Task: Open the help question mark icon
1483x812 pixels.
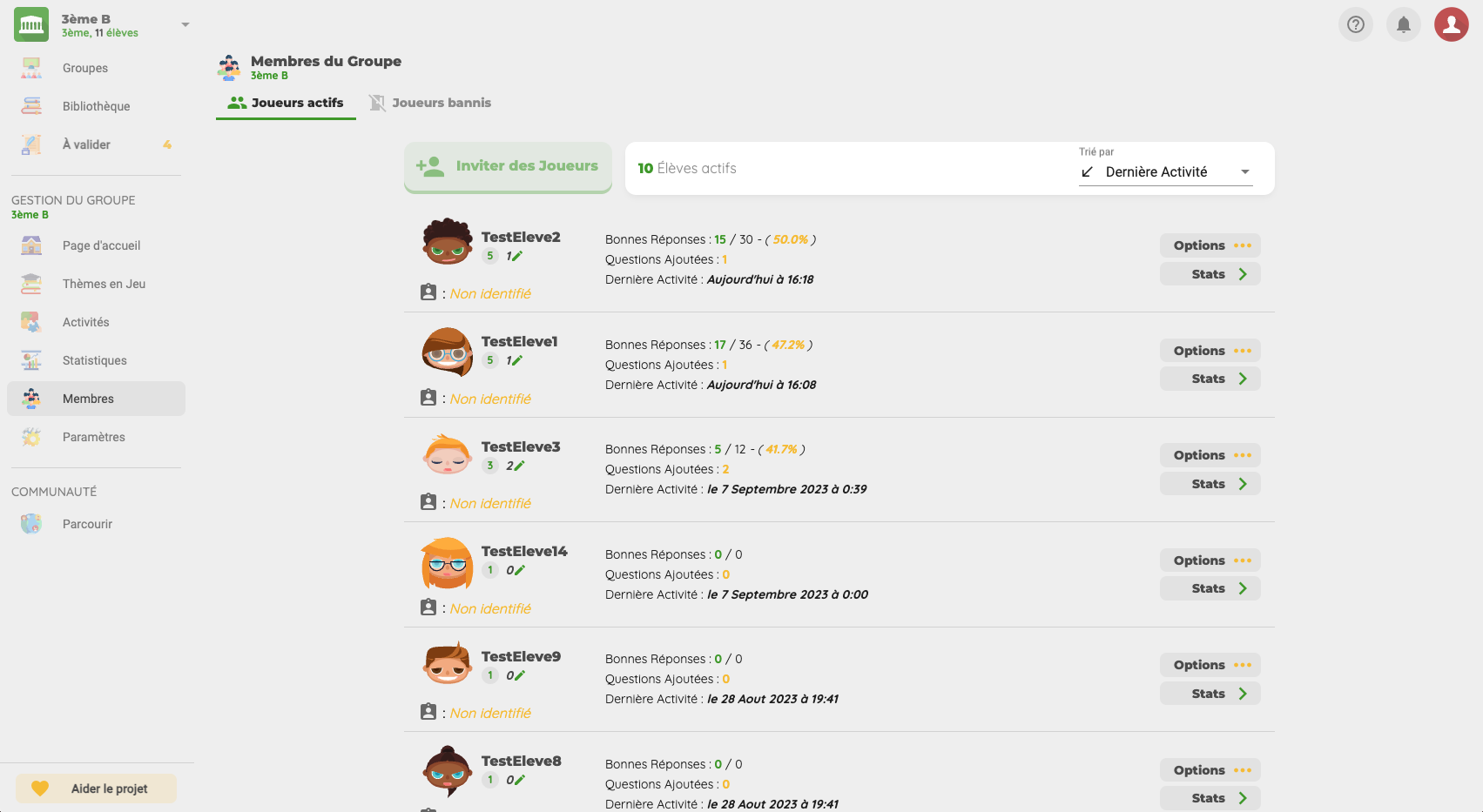Action: [x=1355, y=24]
